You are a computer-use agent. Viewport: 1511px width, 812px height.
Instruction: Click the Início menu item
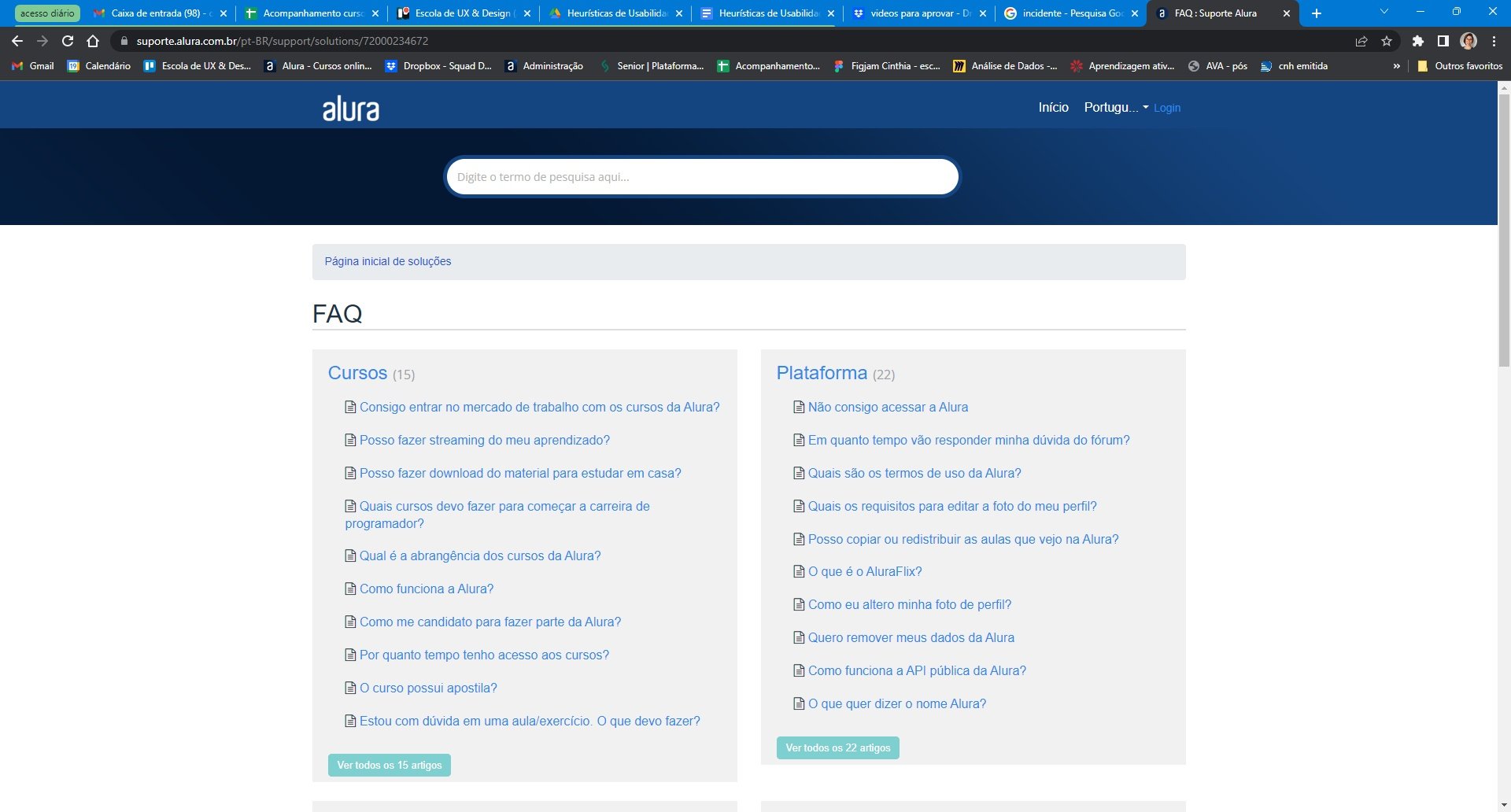[1053, 107]
